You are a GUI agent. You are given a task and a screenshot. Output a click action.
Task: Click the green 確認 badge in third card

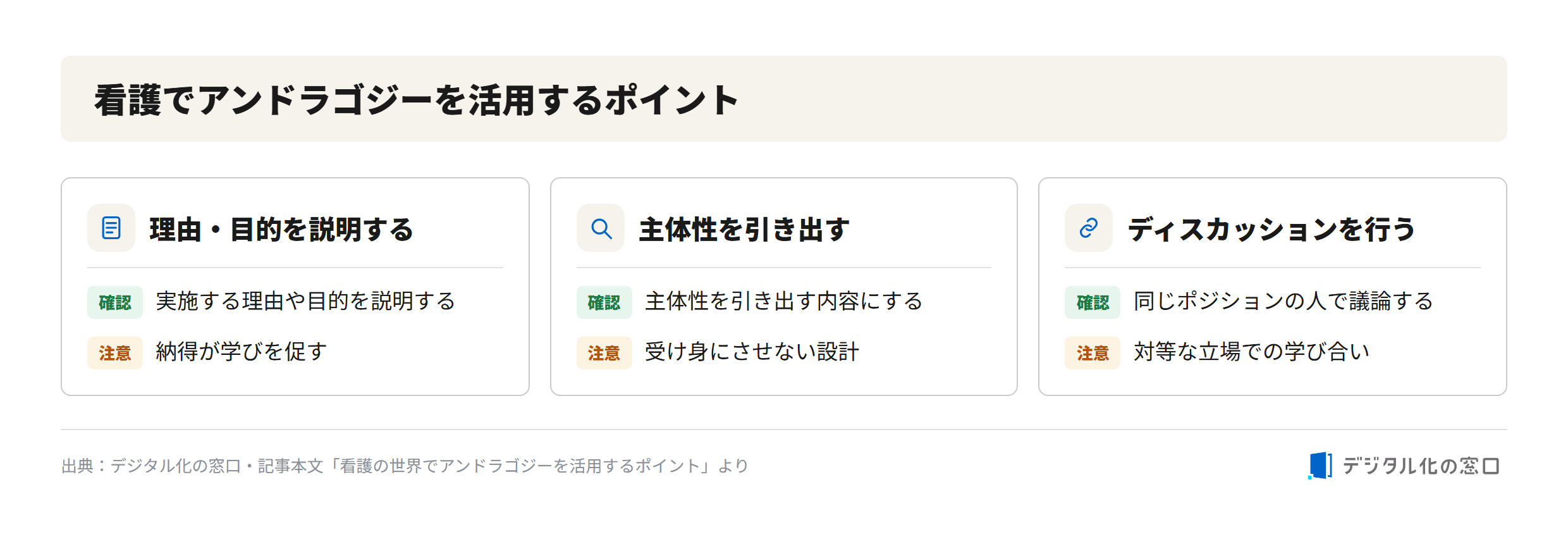point(1093,302)
